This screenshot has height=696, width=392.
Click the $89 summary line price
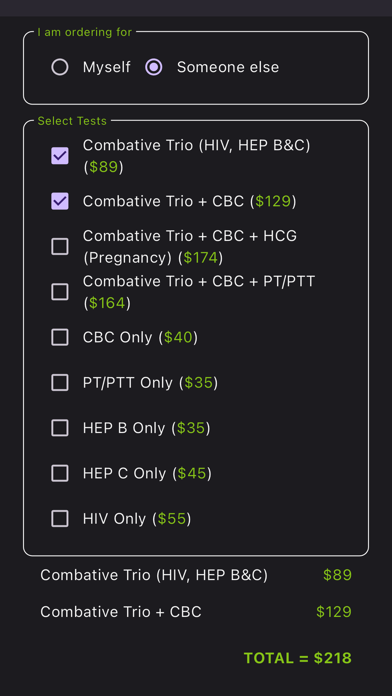pos(337,575)
